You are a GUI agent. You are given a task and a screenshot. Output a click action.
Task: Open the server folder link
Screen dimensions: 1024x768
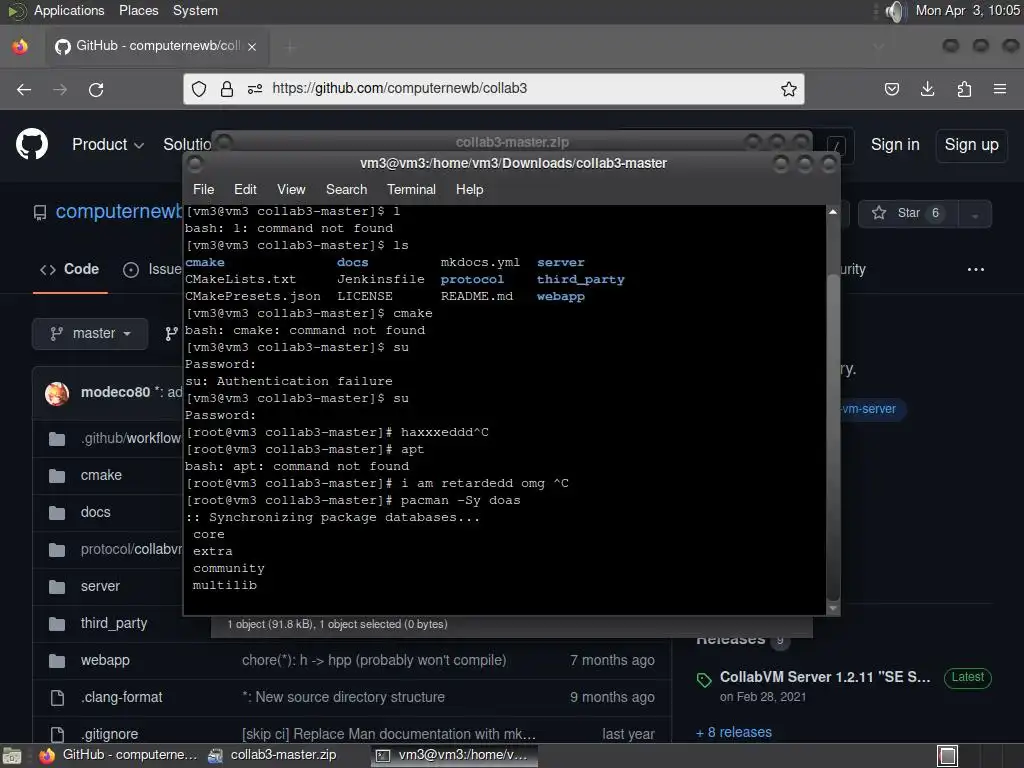click(x=100, y=586)
